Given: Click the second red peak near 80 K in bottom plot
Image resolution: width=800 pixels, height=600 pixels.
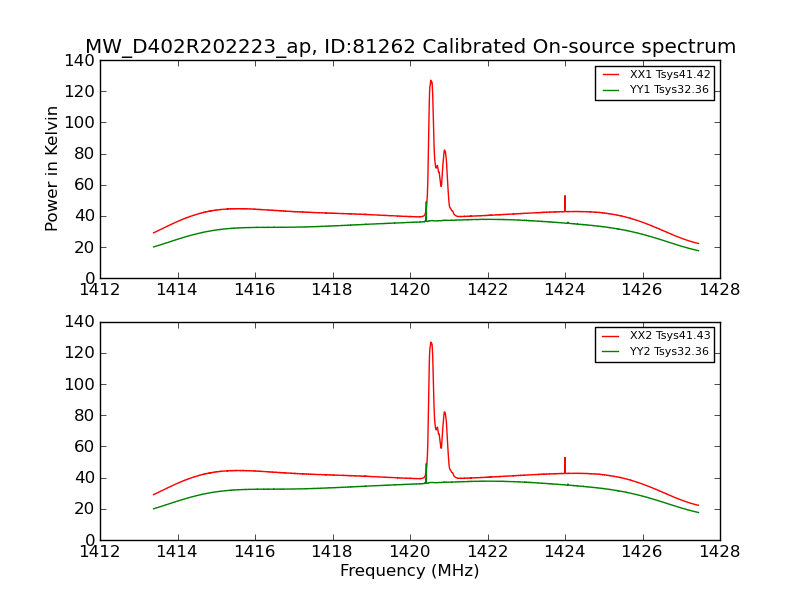Looking at the screenshot, I should (x=444, y=413).
